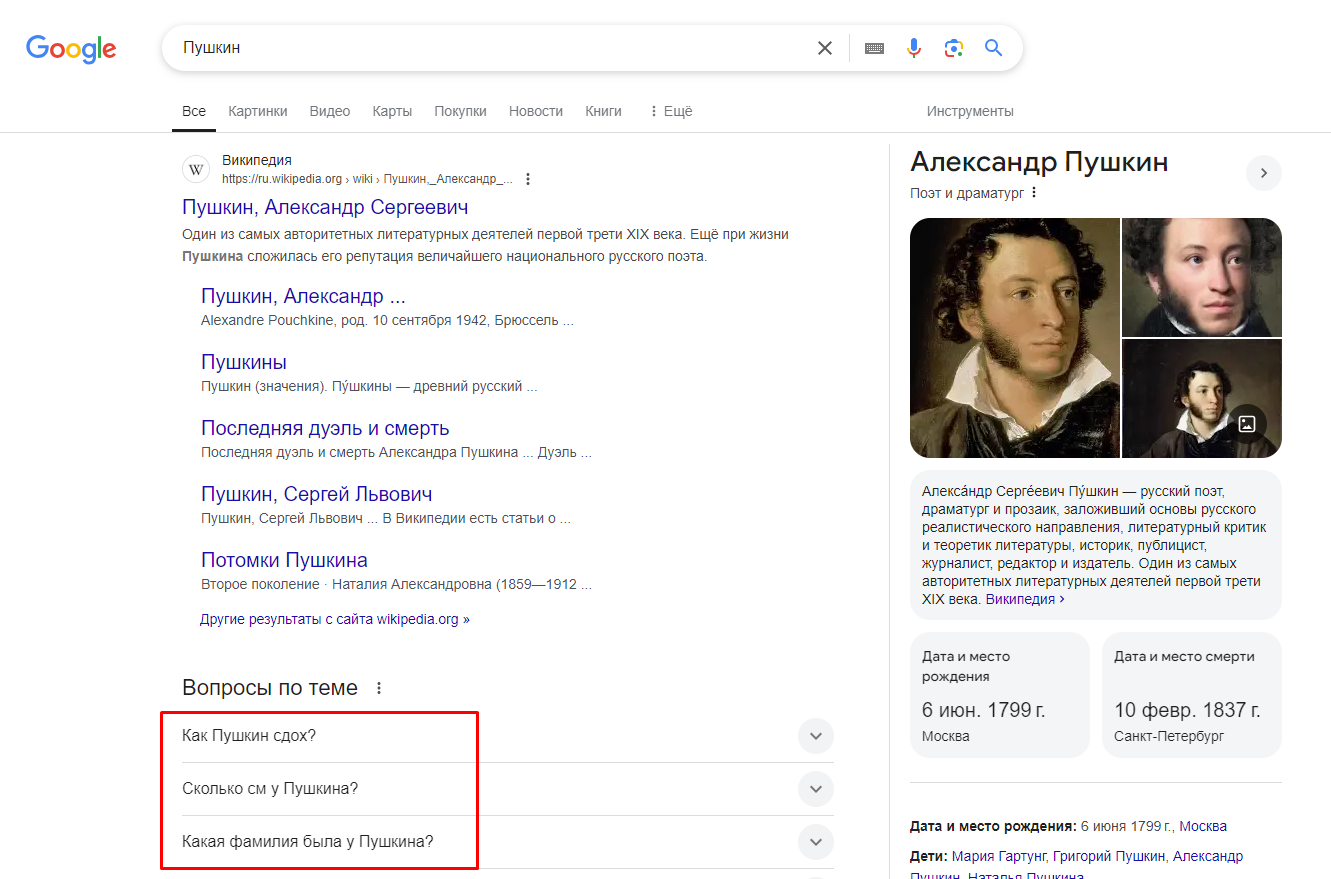Expand question Как Пушкин сдох?
The image size is (1331, 879).
pyautogui.click(x=508, y=736)
